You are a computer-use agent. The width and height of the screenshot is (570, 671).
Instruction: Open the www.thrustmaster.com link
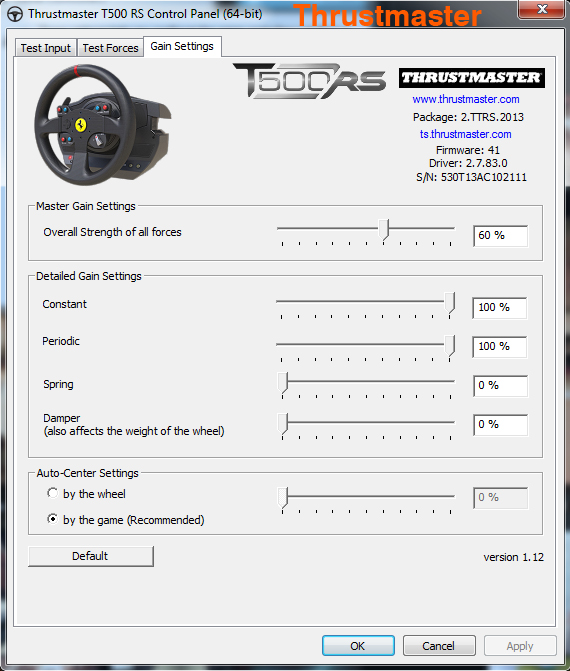coord(466,99)
